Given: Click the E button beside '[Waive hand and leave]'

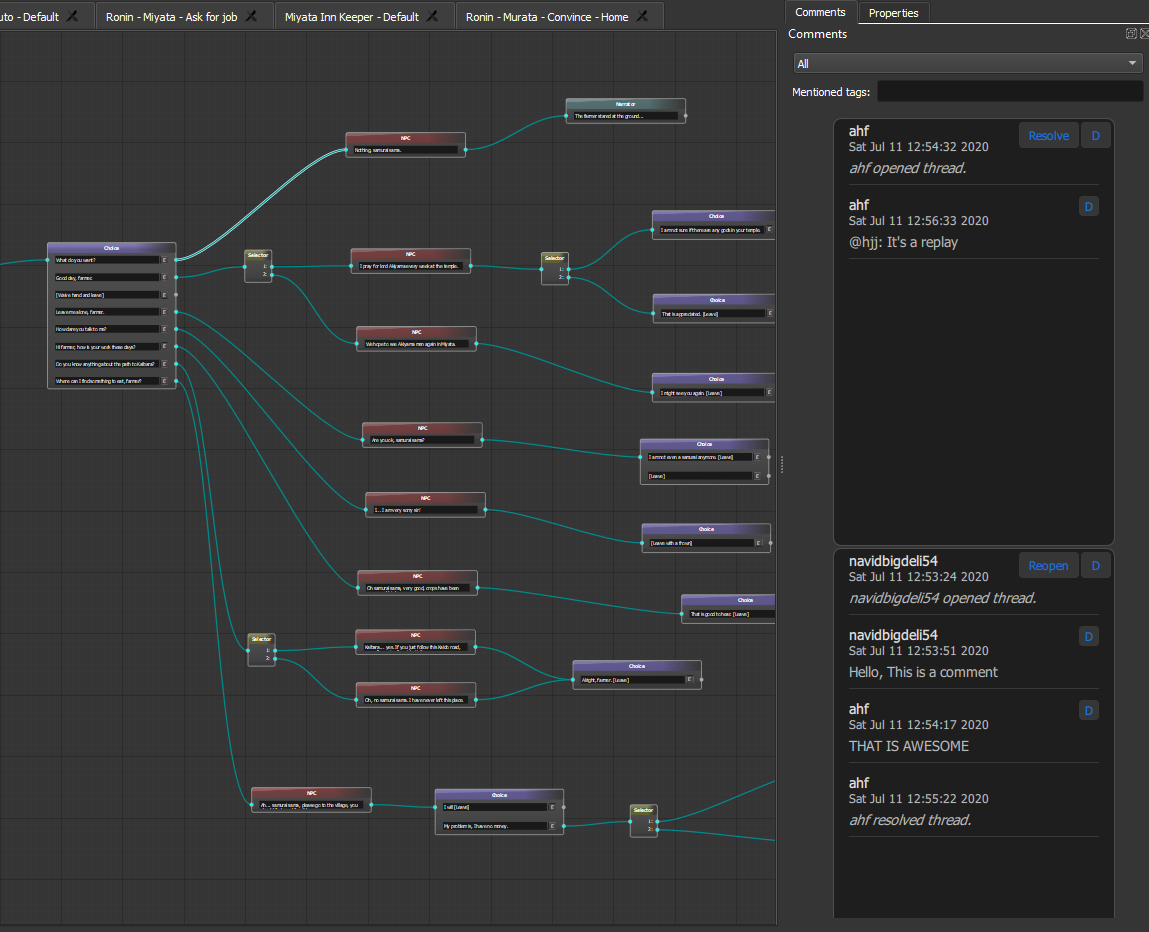Looking at the screenshot, I should [164, 295].
